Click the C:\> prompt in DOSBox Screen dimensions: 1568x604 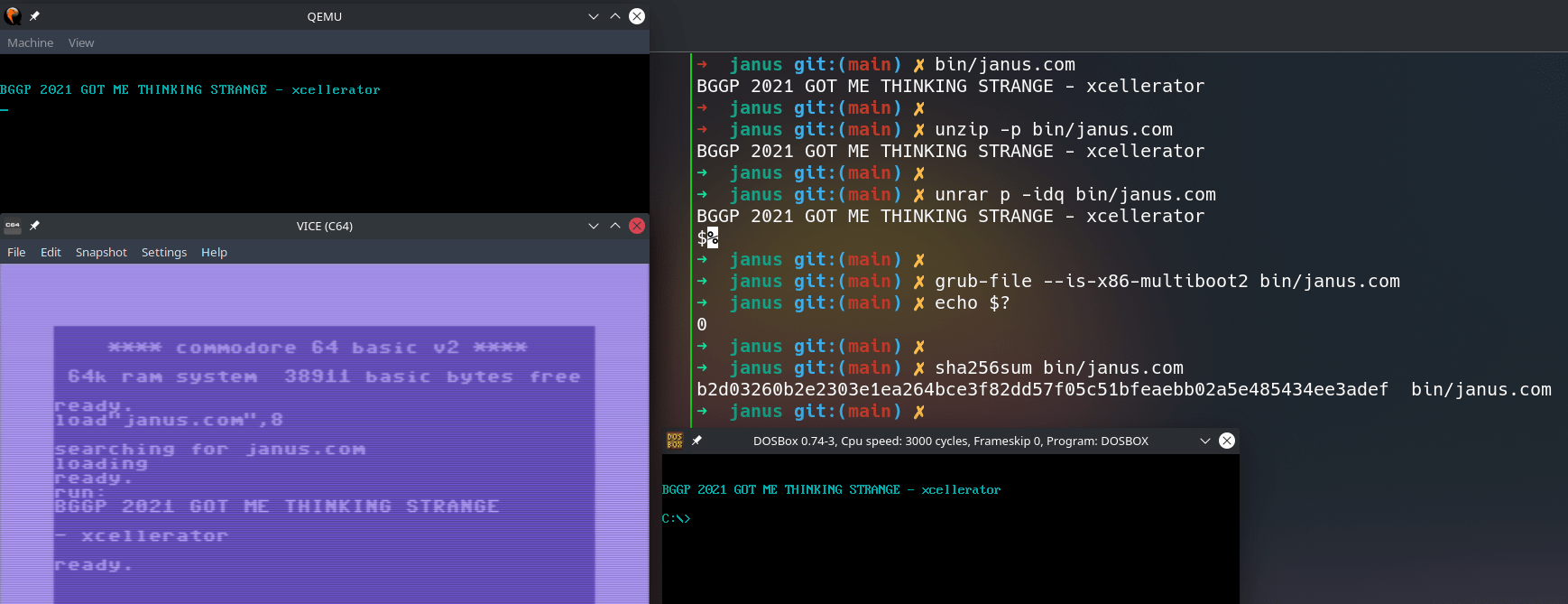[676, 518]
